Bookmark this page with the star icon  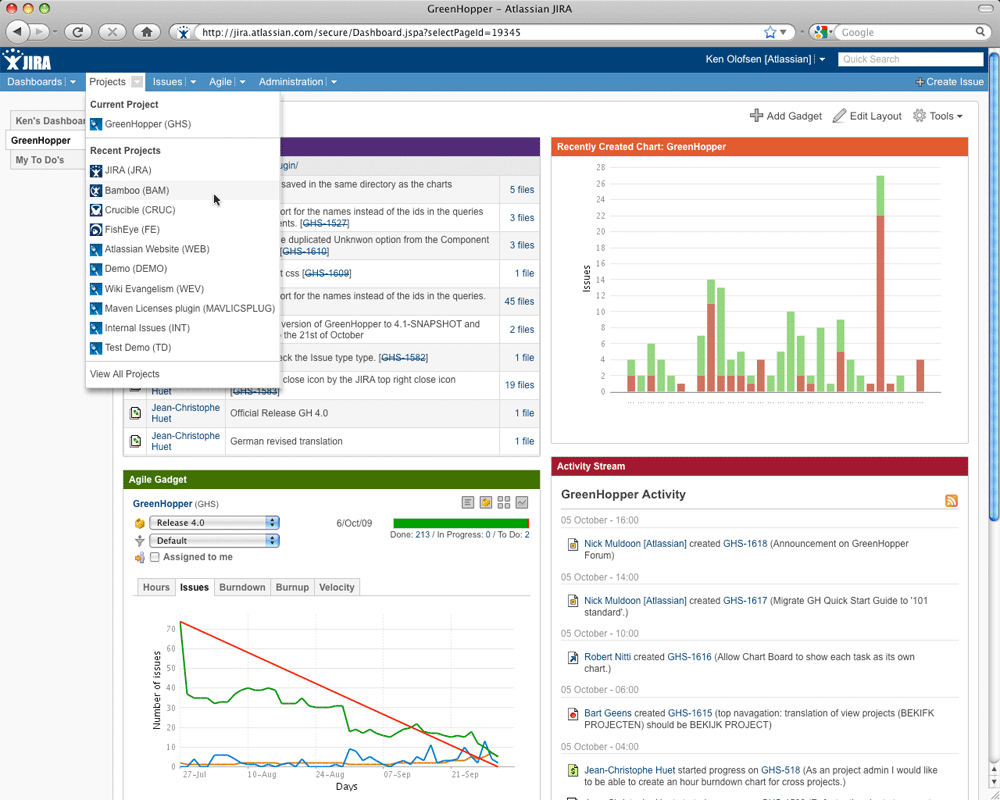(x=770, y=32)
